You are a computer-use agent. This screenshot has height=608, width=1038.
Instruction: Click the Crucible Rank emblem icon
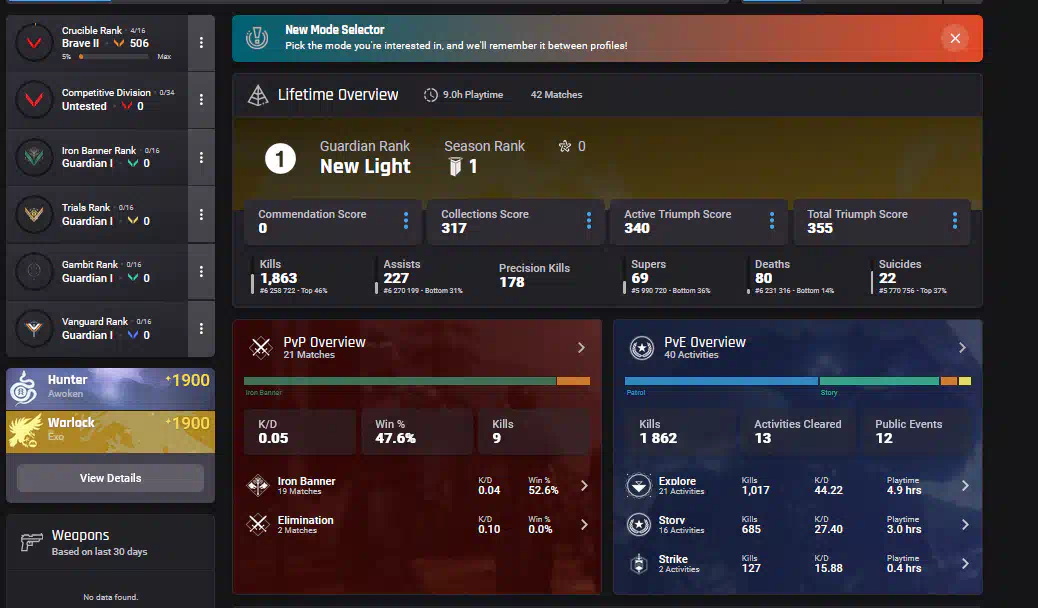click(x=36, y=43)
